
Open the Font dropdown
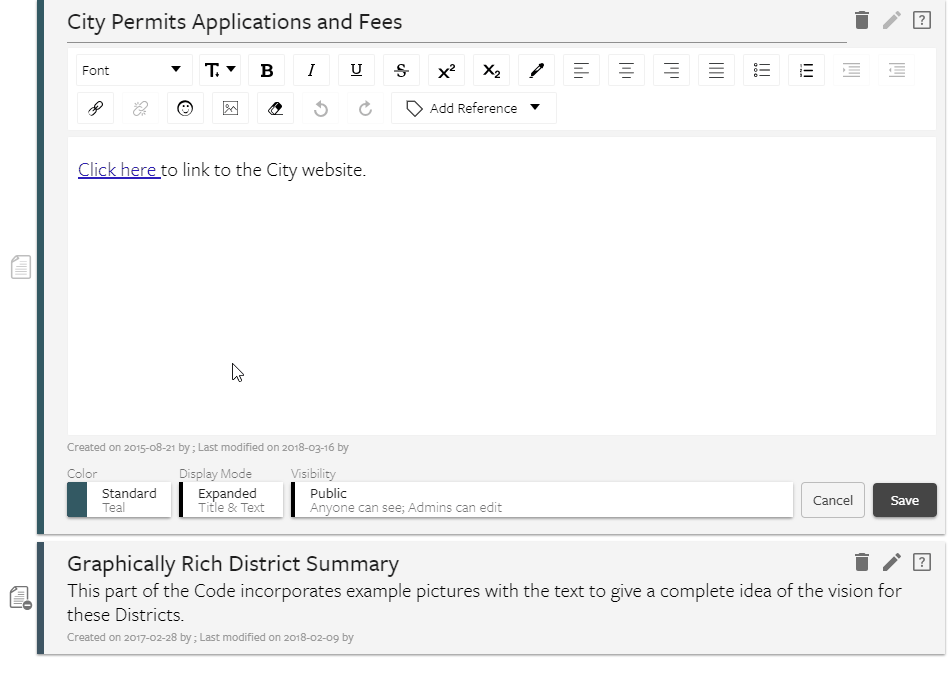[x=133, y=70]
